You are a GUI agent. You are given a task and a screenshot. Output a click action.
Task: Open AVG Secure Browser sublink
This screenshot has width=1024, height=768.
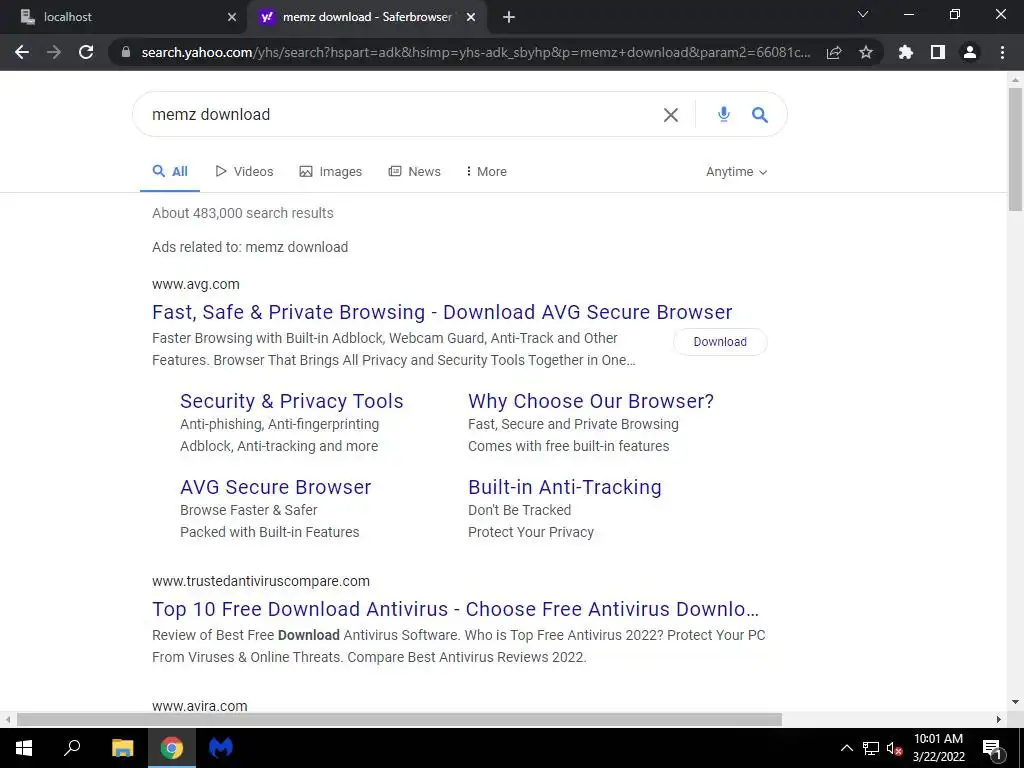tap(276, 487)
